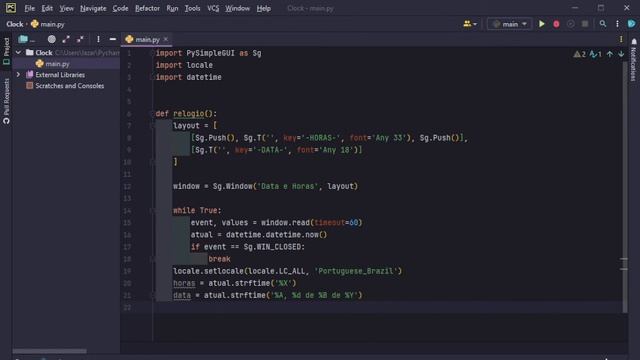Open the Refactor menu
640x360 pixels.
tap(147, 8)
